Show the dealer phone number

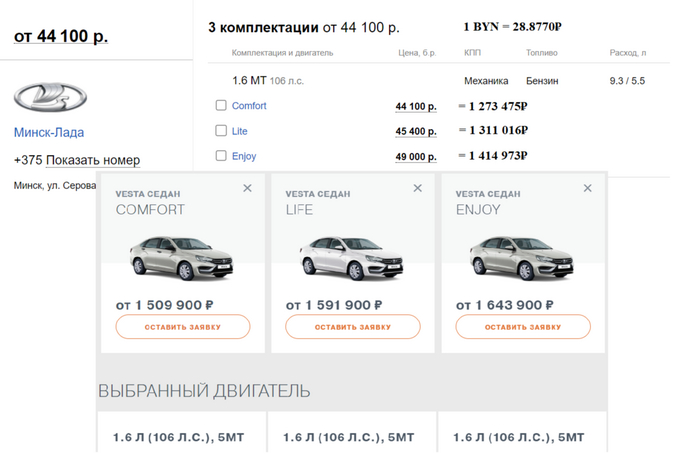(x=92, y=160)
